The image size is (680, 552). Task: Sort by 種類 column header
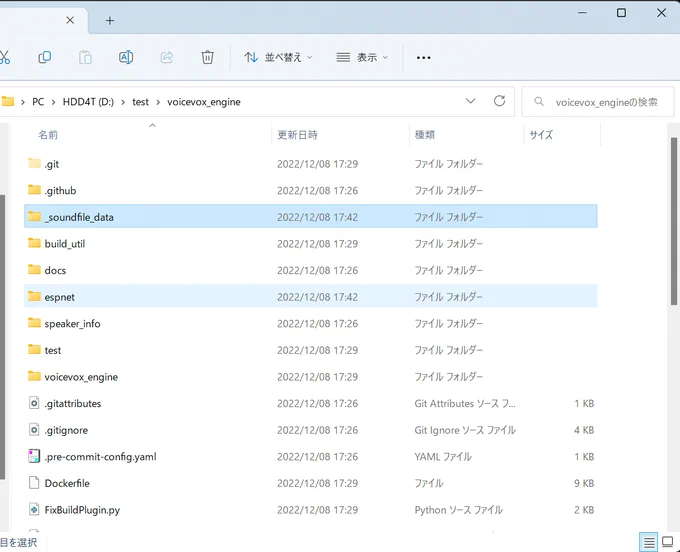click(x=425, y=135)
